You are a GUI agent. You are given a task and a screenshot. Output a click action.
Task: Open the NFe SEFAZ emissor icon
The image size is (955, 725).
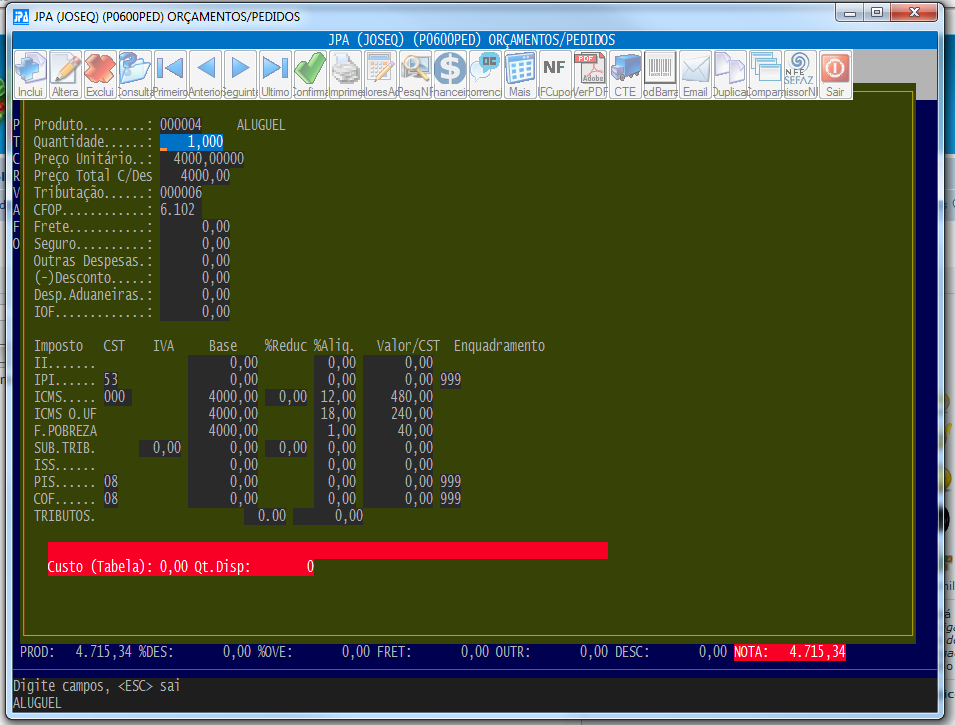800,75
